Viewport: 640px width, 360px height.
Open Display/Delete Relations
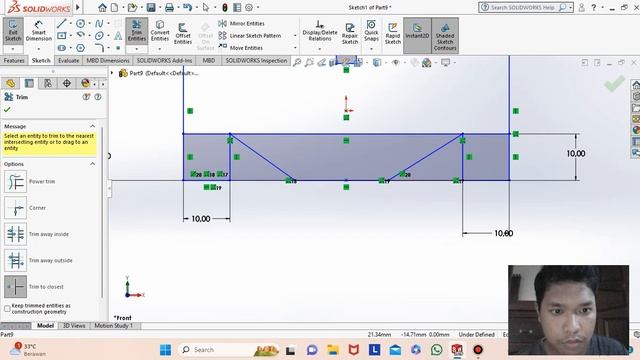tap(320, 31)
